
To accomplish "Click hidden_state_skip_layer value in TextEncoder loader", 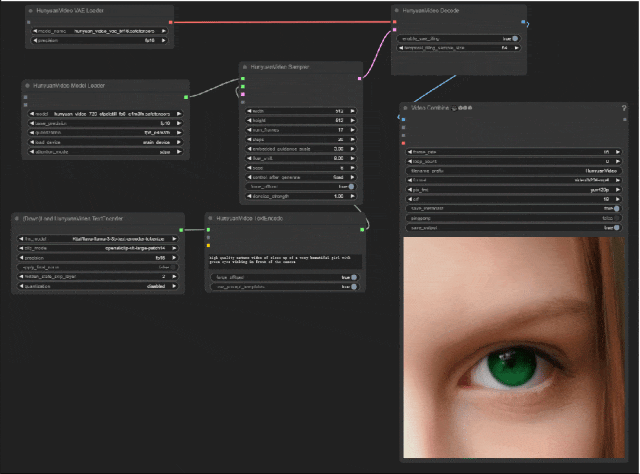I will coord(98,276).
